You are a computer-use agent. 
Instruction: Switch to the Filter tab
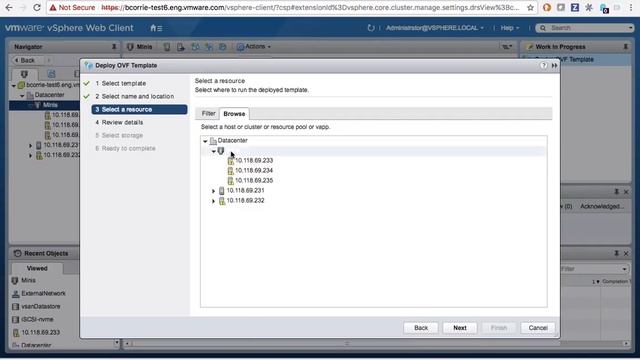(208, 113)
